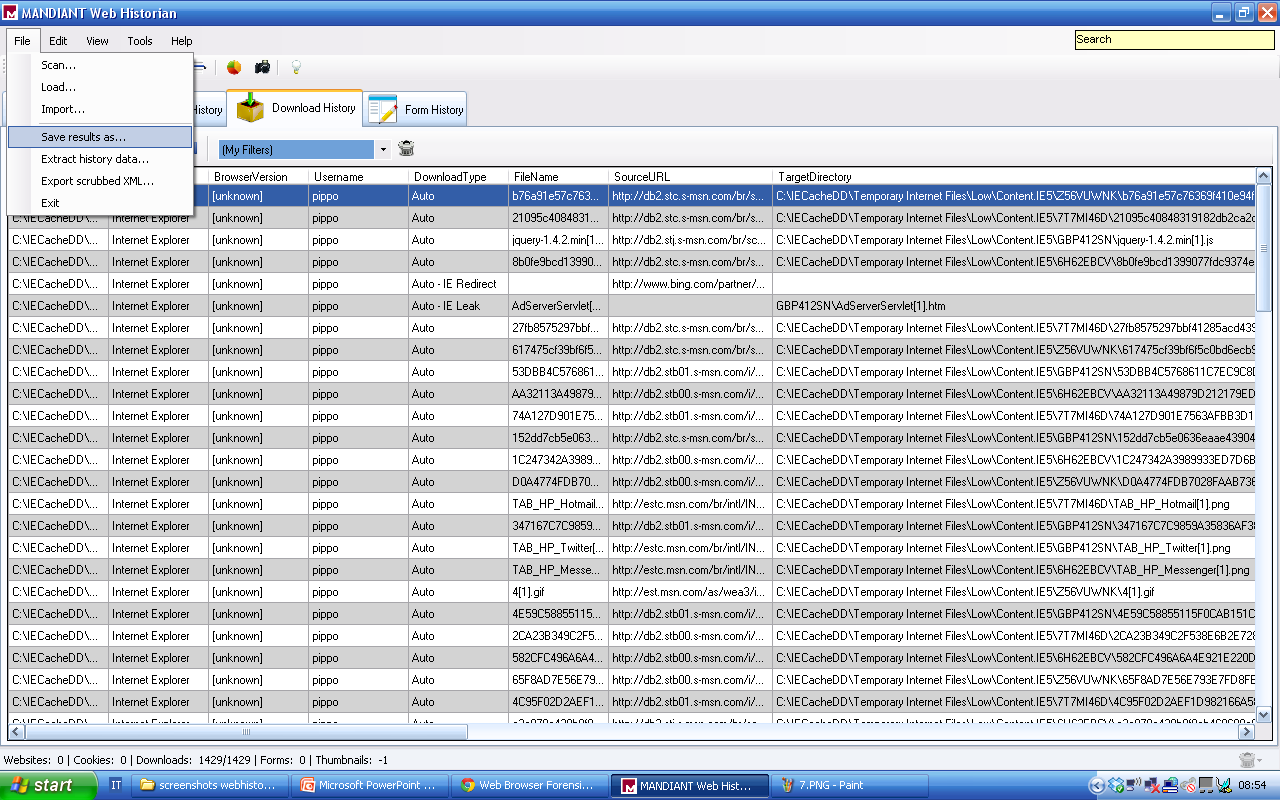Select the 4[1].gif file name cell
Viewport: 1280px width, 800px height.
(x=558, y=592)
